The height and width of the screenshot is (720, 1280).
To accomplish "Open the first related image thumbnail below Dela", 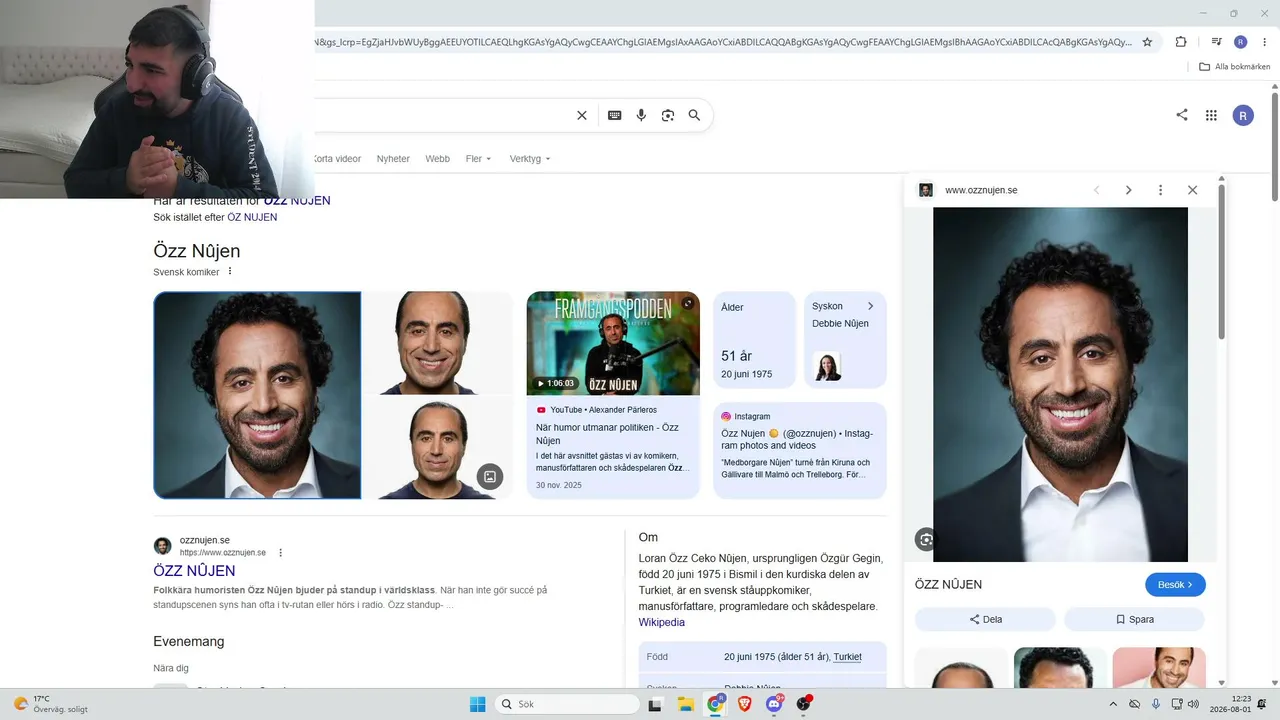I will click(962, 668).
